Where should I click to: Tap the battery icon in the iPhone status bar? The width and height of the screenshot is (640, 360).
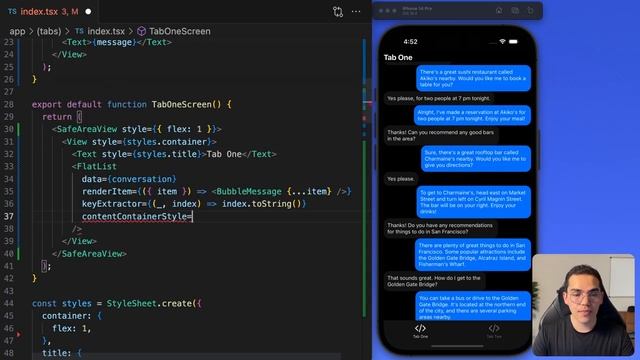pyautogui.click(x=513, y=42)
